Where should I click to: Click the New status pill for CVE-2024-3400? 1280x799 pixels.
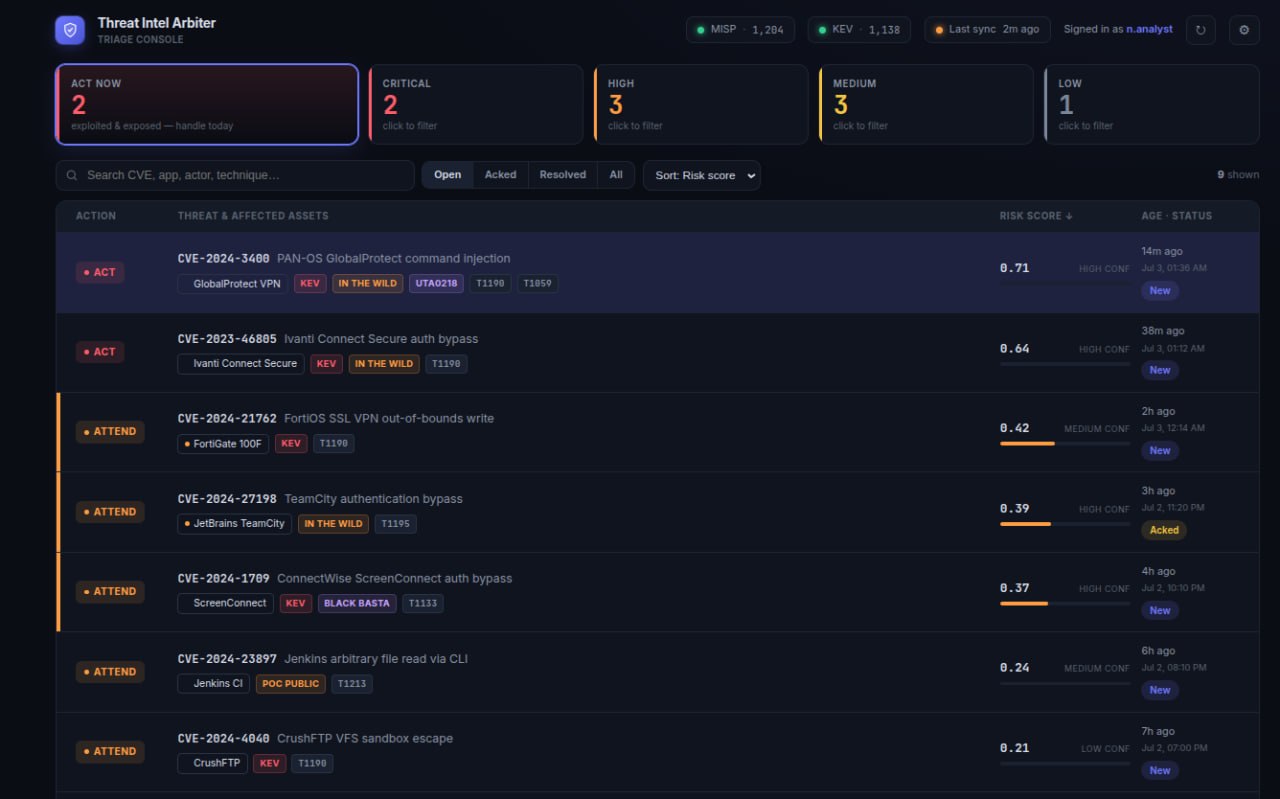tap(1160, 291)
